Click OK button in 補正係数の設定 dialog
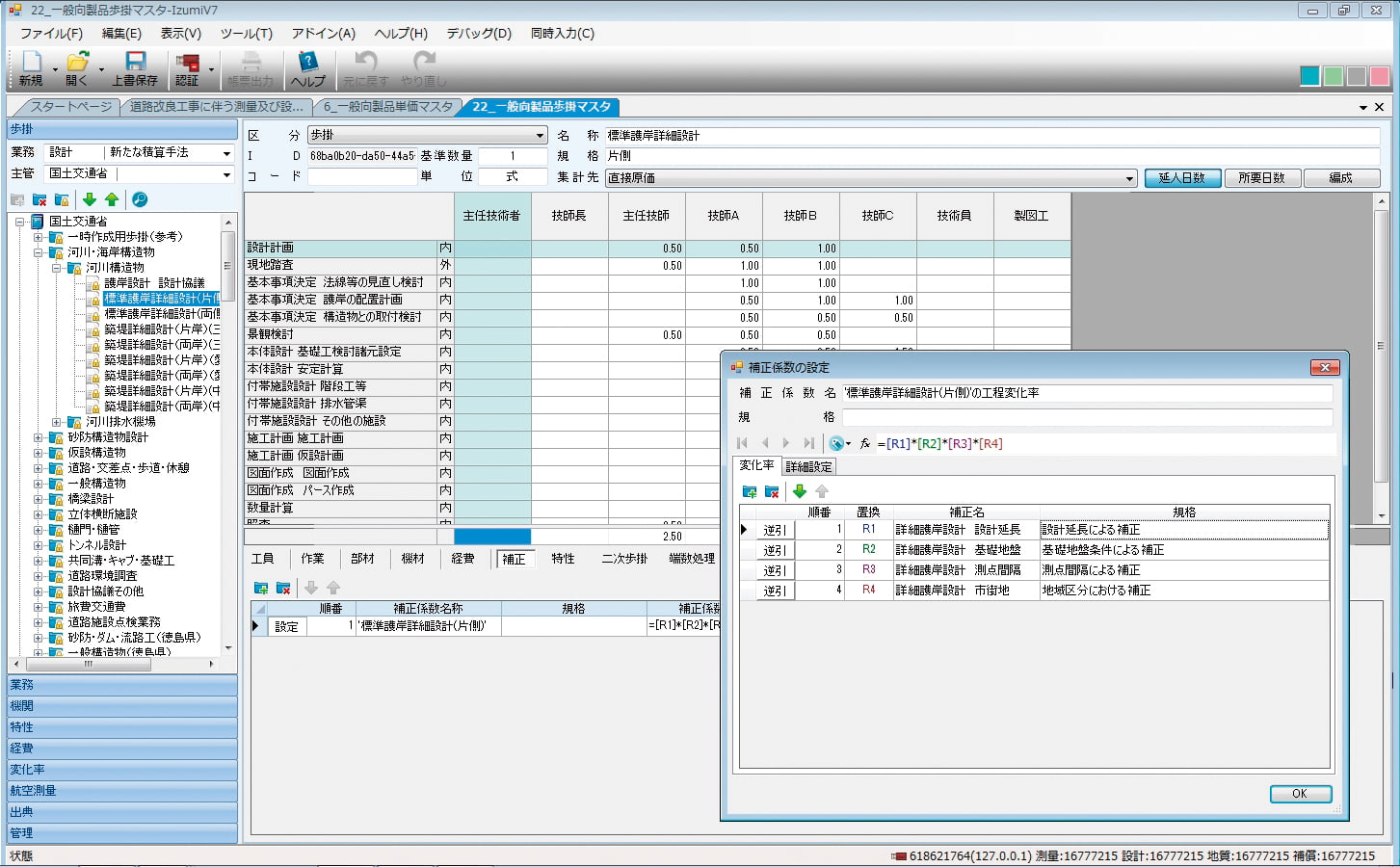The height and width of the screenshot is (867, 1400). [x=1300, y=794]
